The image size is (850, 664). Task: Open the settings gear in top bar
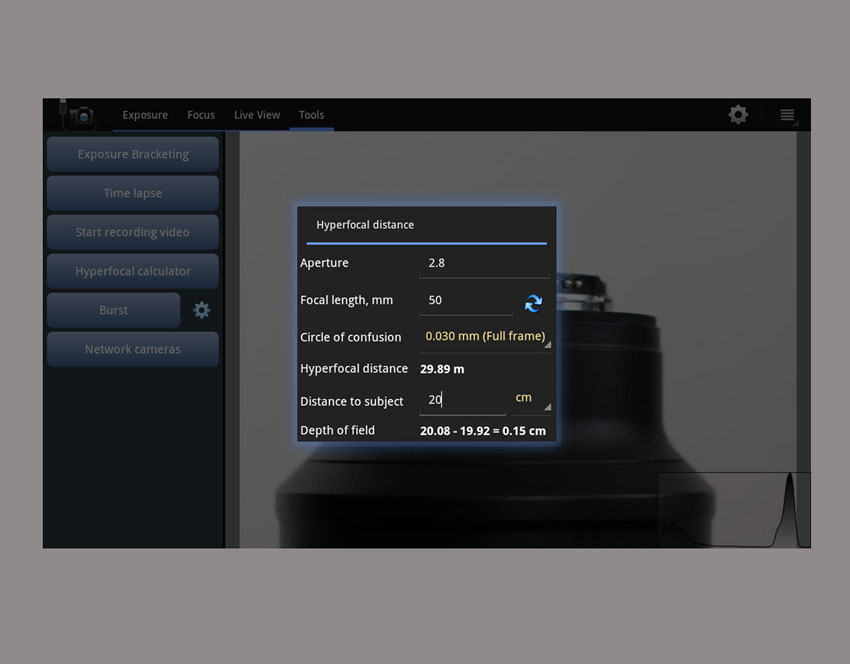(738, 115)
